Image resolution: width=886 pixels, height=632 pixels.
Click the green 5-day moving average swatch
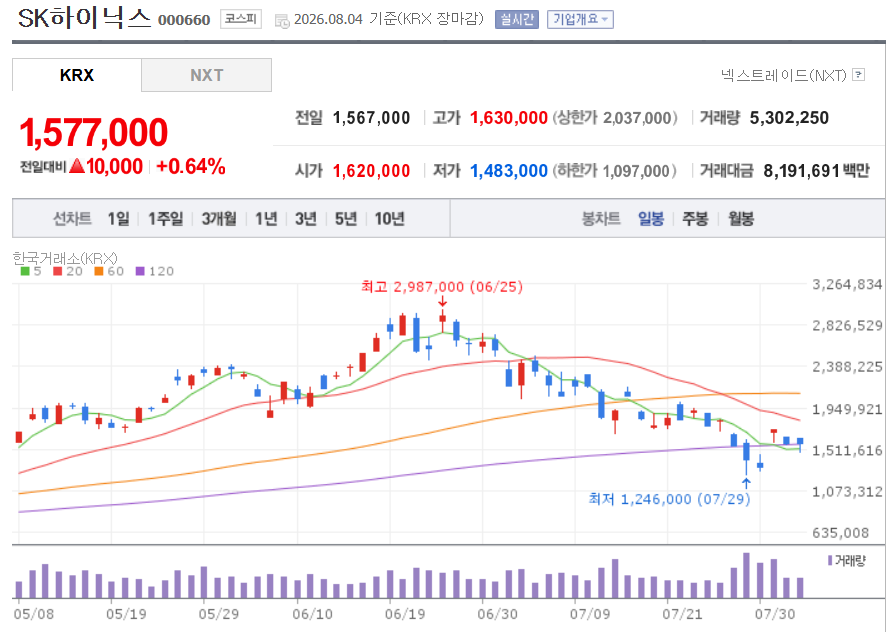[x=25, y=271]
